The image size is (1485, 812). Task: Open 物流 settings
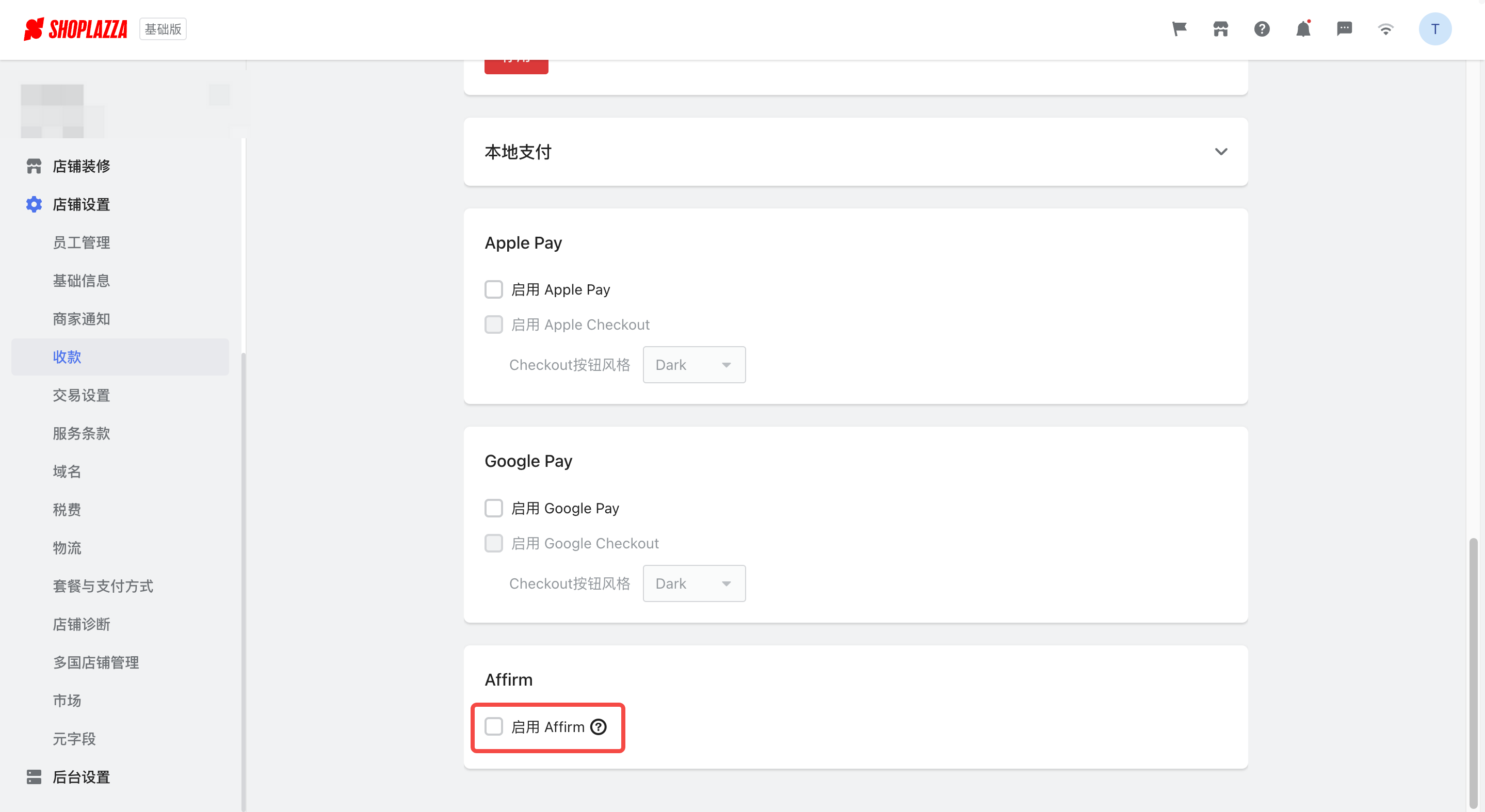(67, 548)
